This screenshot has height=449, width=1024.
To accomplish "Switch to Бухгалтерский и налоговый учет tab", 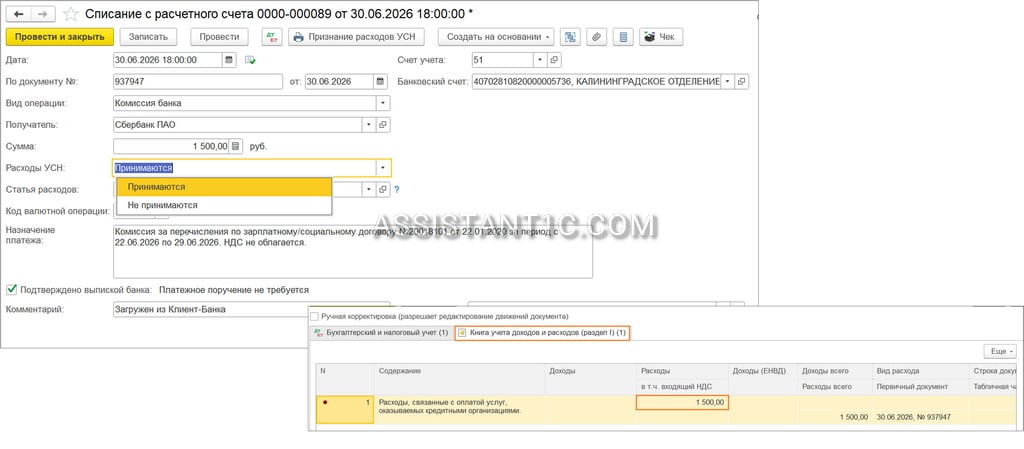I will (381, 333).
